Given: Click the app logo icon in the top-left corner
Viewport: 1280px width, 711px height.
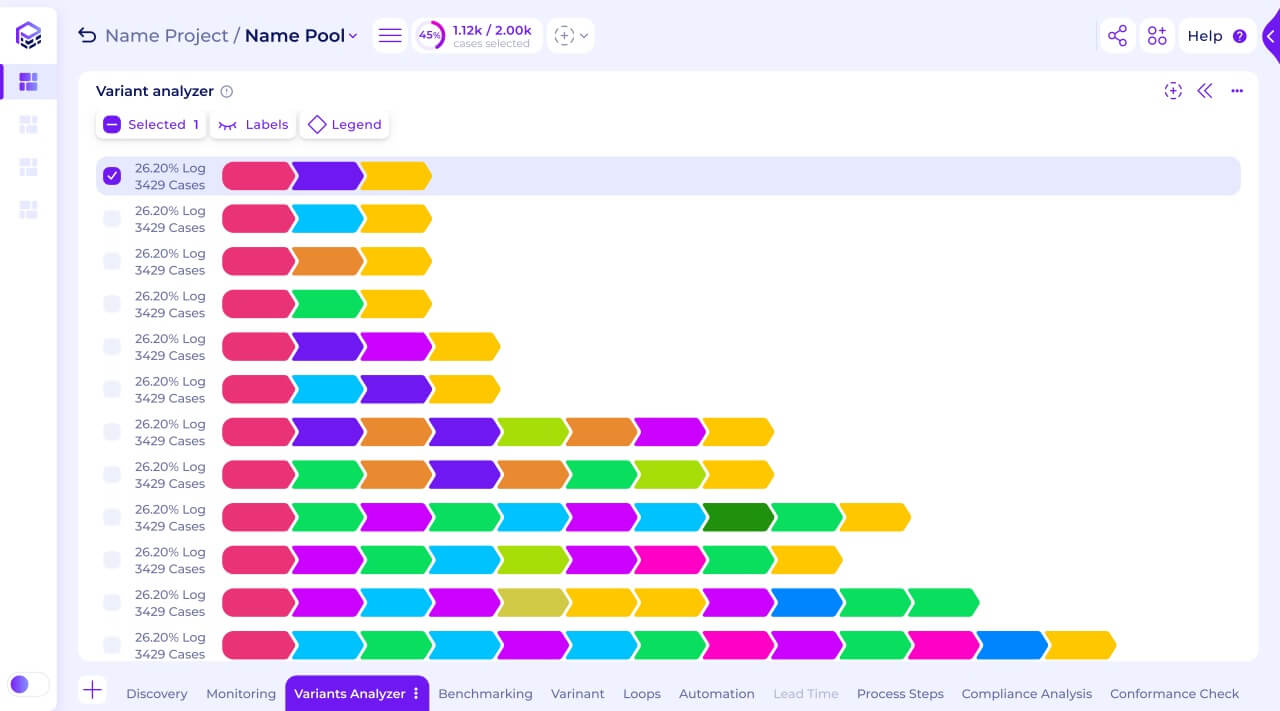Looking at the screenshot, I should [29, 35].
